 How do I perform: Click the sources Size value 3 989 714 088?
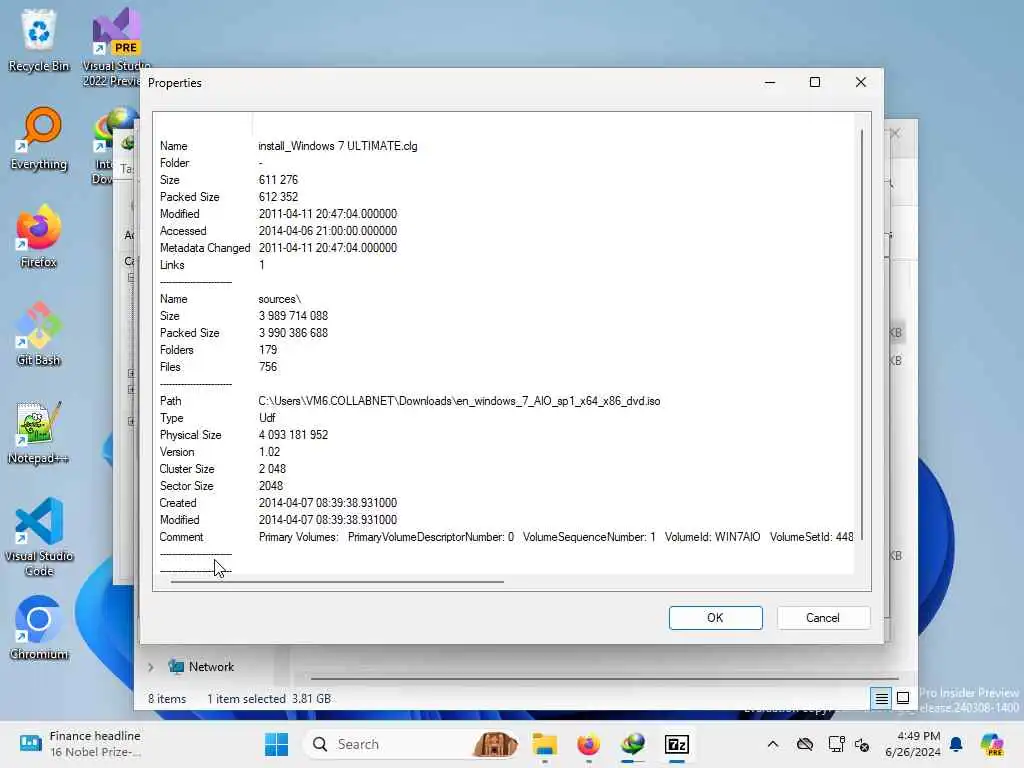[293, 316]
